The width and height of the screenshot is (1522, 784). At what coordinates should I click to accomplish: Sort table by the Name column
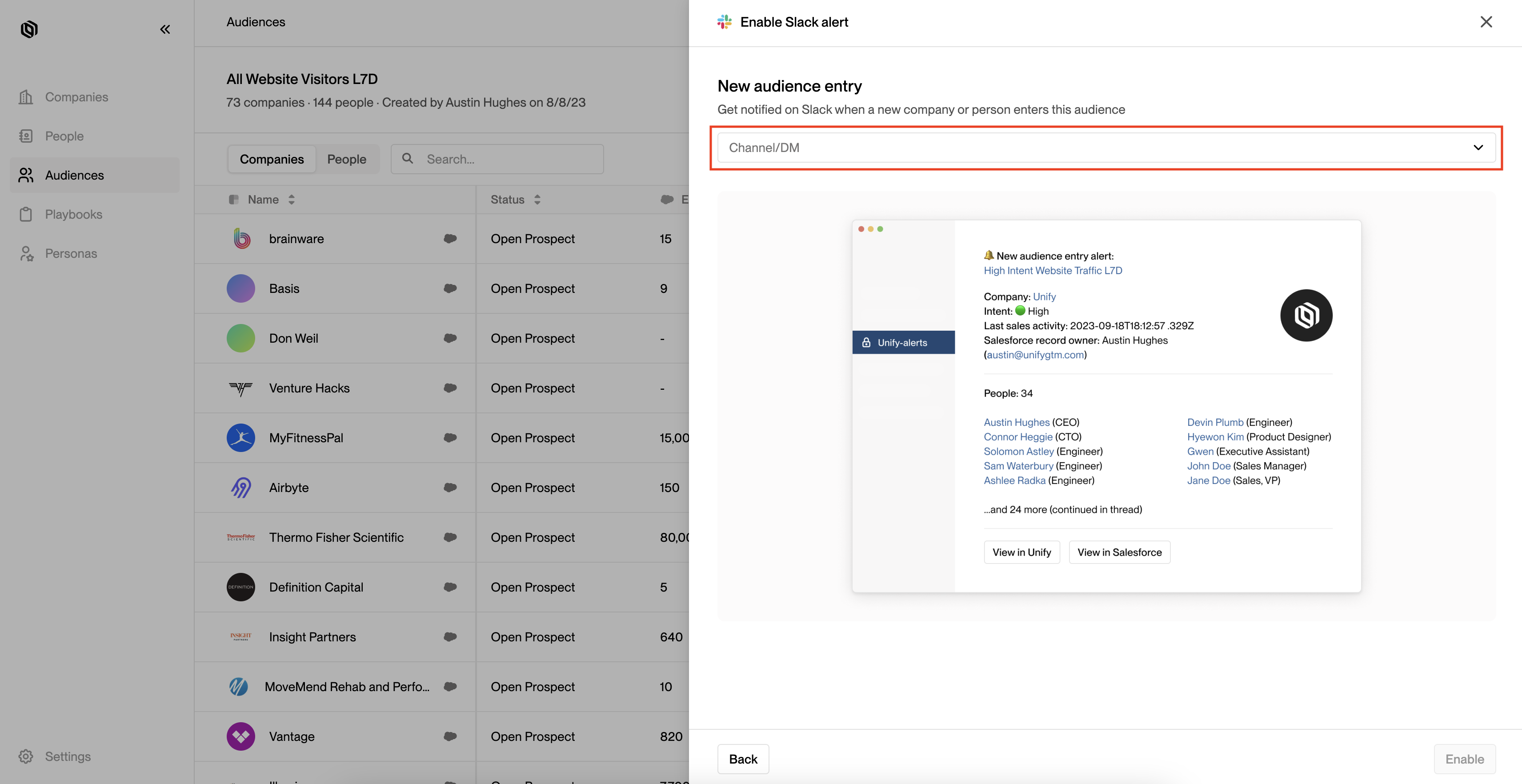[x=291, y=200]
